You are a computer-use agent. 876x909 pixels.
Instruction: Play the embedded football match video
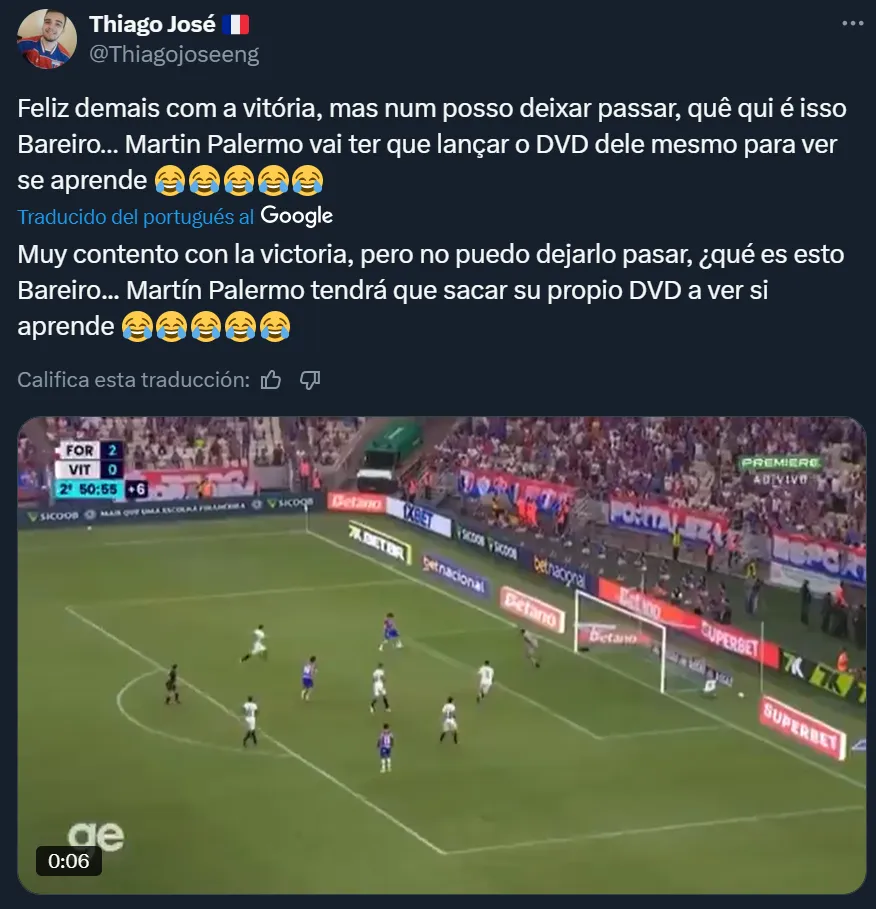(442, 655)
